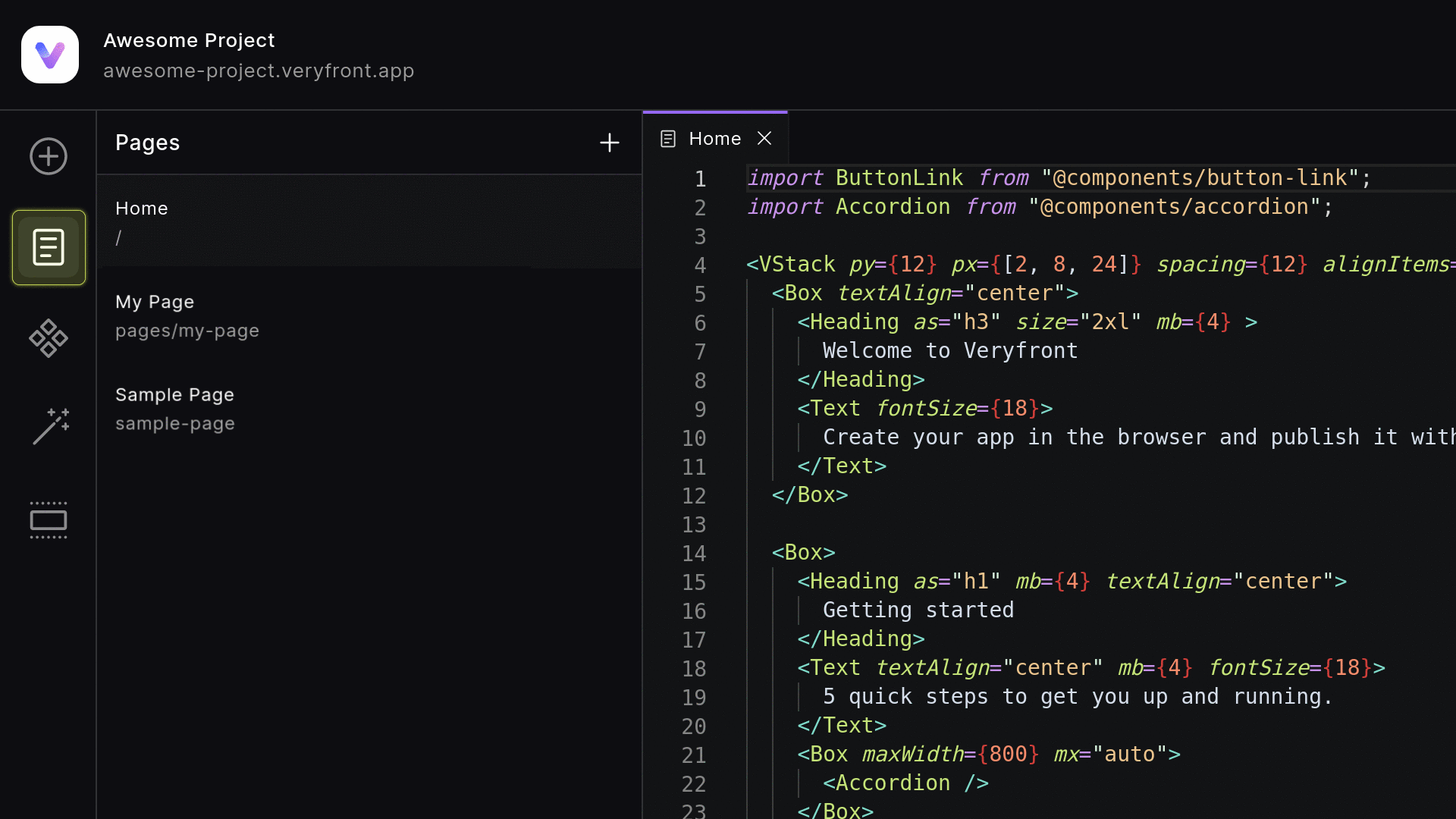
Task: Click ButtonLink in import line
Action: (899, 177)
